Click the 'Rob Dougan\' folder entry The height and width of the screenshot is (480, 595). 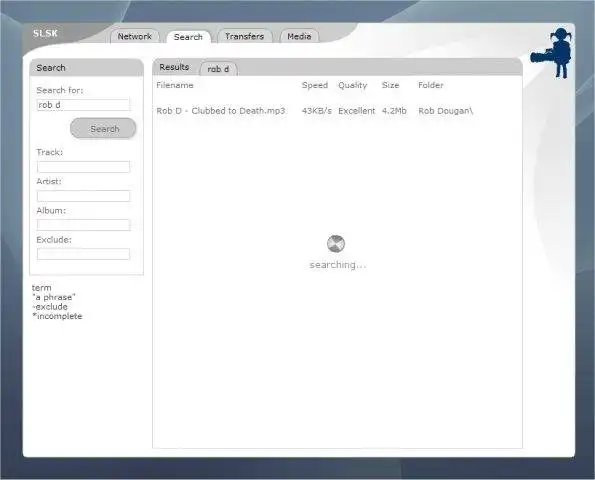(x=445, y=111)
